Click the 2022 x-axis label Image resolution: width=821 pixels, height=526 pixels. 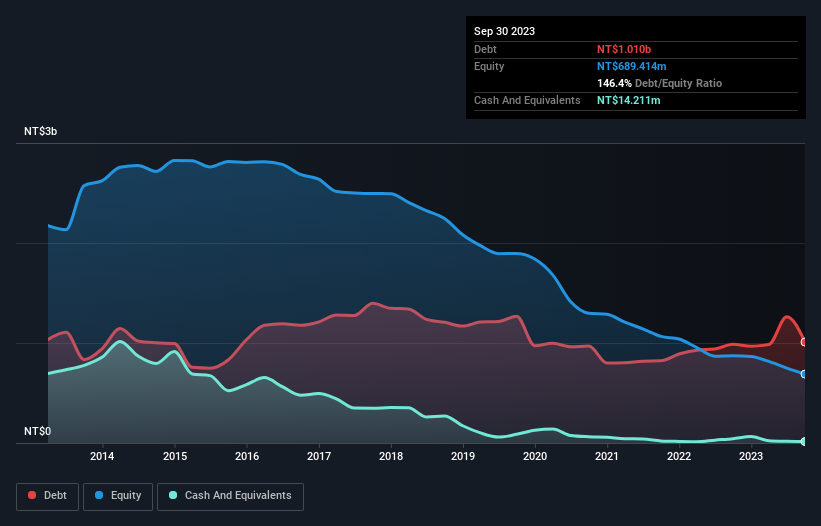(x=679, y=456)
